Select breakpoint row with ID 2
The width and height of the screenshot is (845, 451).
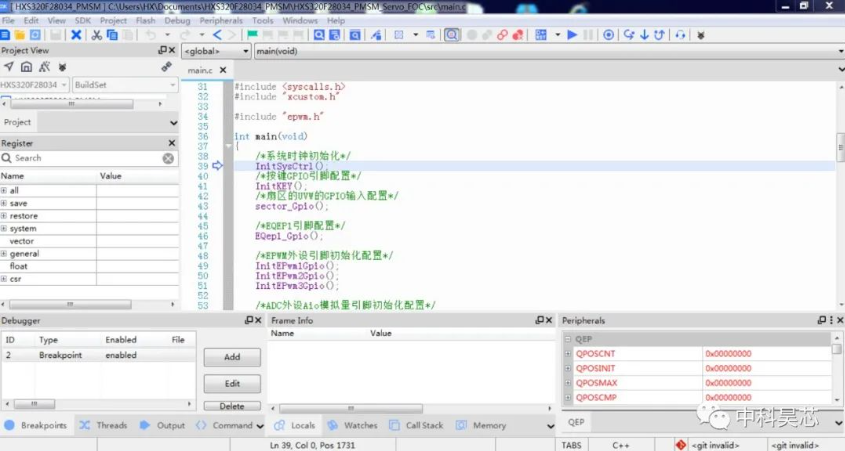(98, 356)
